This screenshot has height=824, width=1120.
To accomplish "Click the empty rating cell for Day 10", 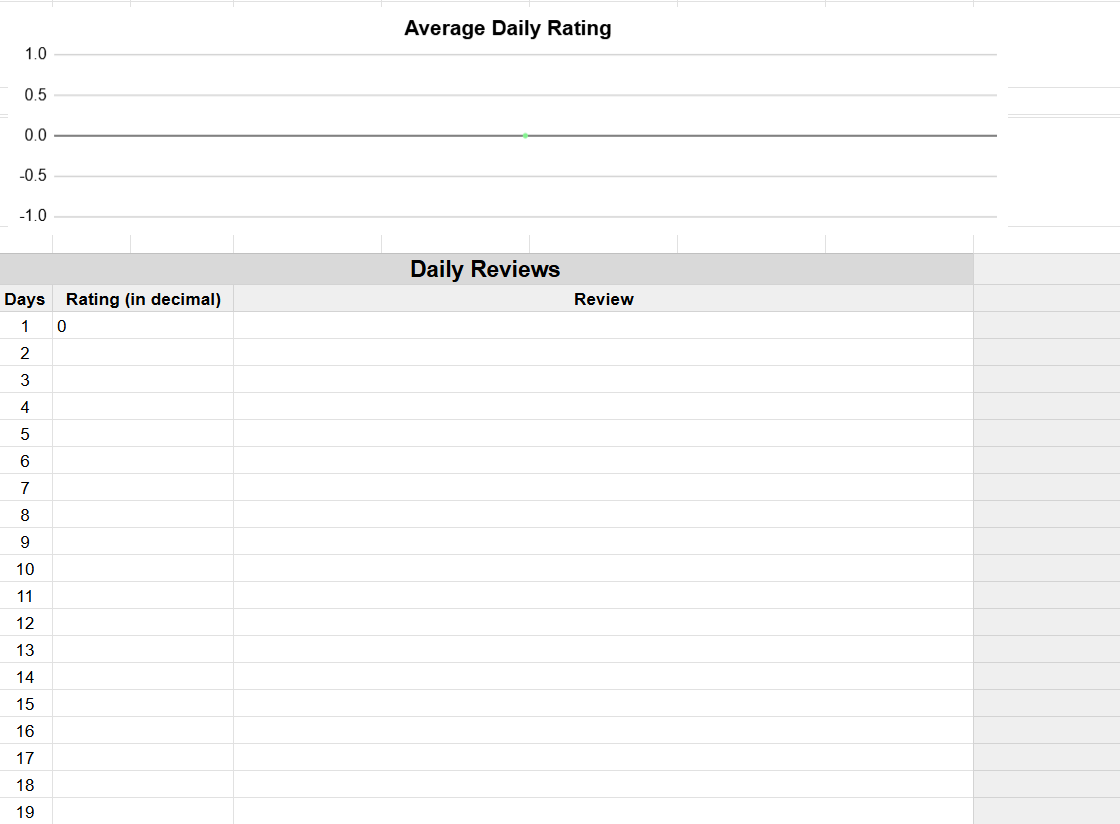I will coord(143,569).
